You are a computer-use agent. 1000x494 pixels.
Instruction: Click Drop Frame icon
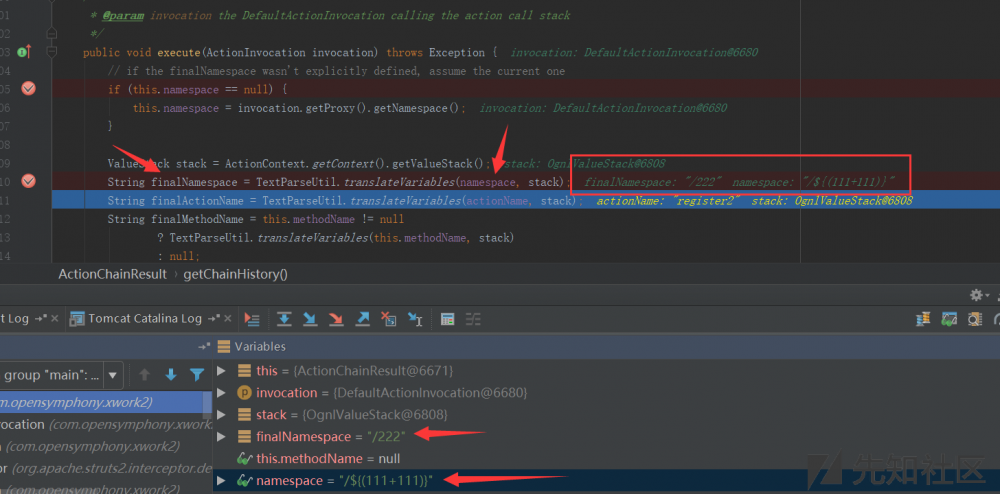(388, 319)
